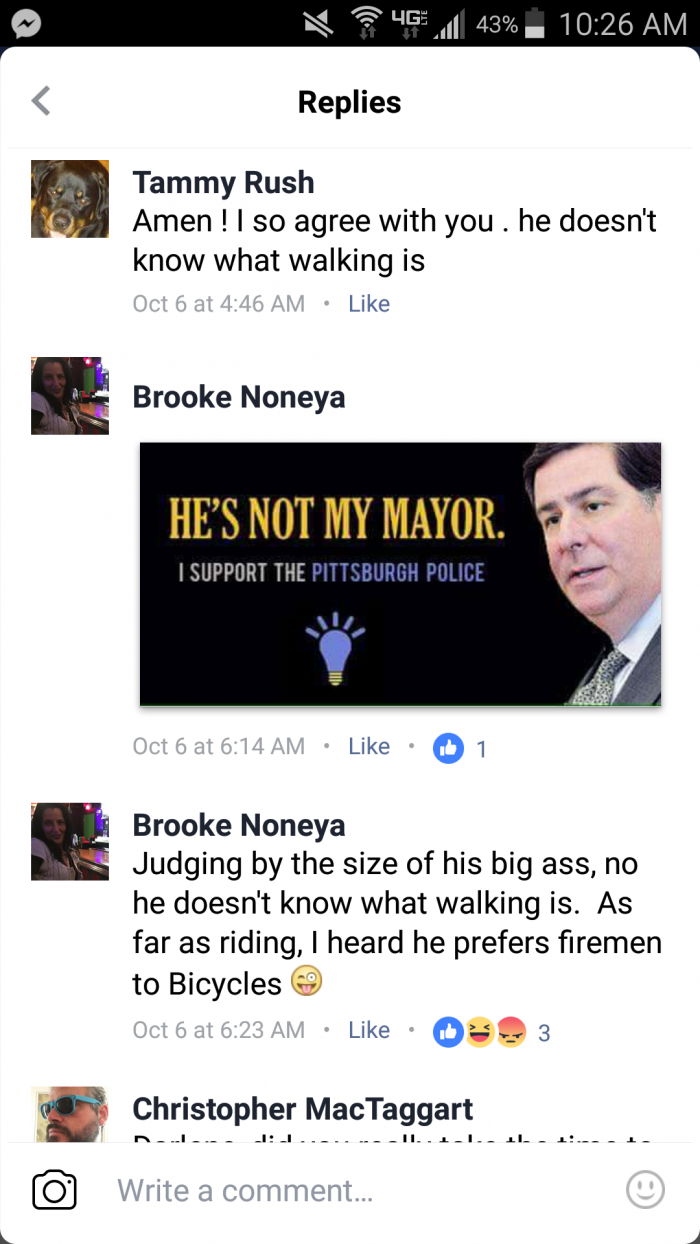Open camera icon to attach photo
The height and width of the screenshot is (1244, 700).
point(55,1190)
